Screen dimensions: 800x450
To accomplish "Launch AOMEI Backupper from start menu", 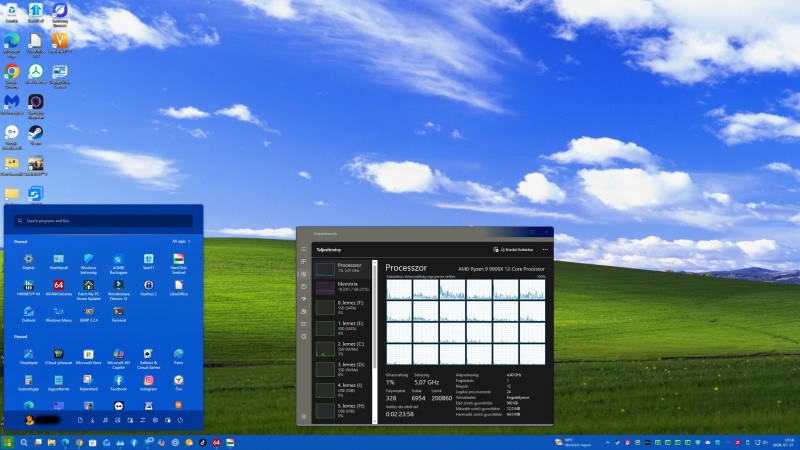I will pyautogui.click(x=118, y=263).
